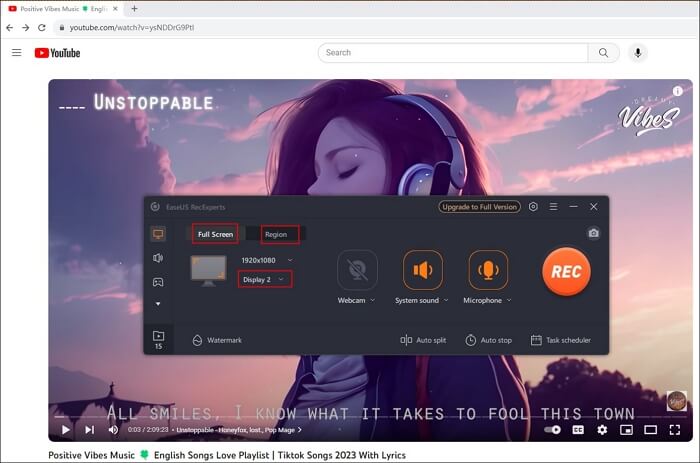Open RecExperts settings gear icon

click(x=533, y=207)
